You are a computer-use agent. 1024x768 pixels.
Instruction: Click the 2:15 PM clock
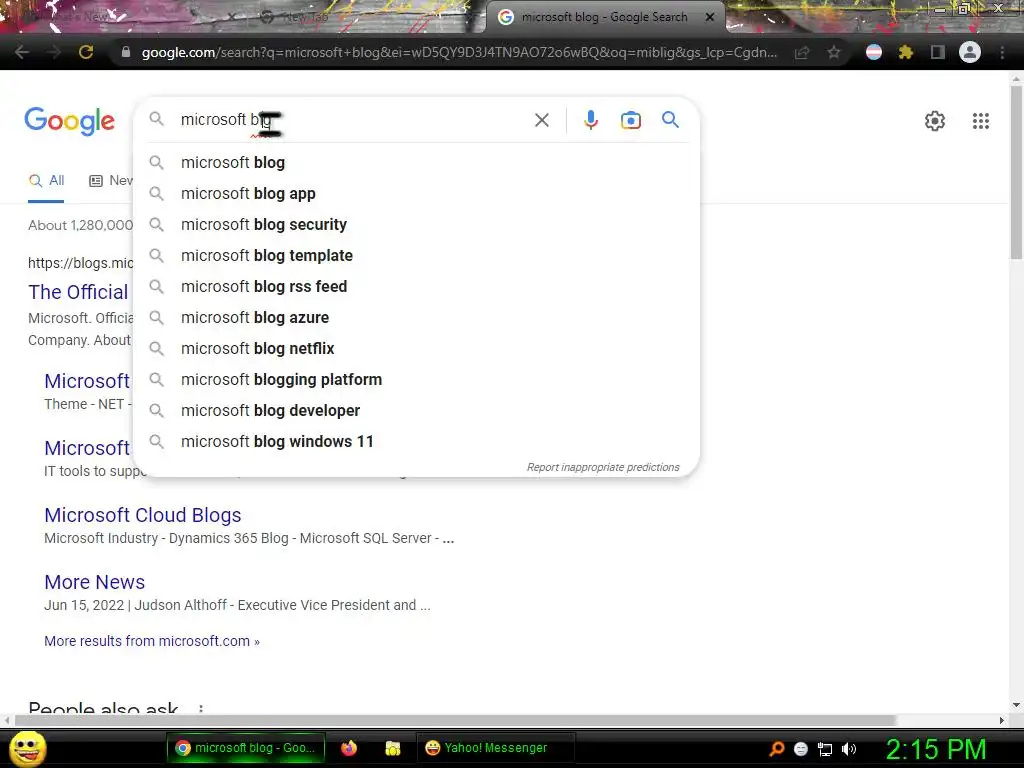(935, 750)
